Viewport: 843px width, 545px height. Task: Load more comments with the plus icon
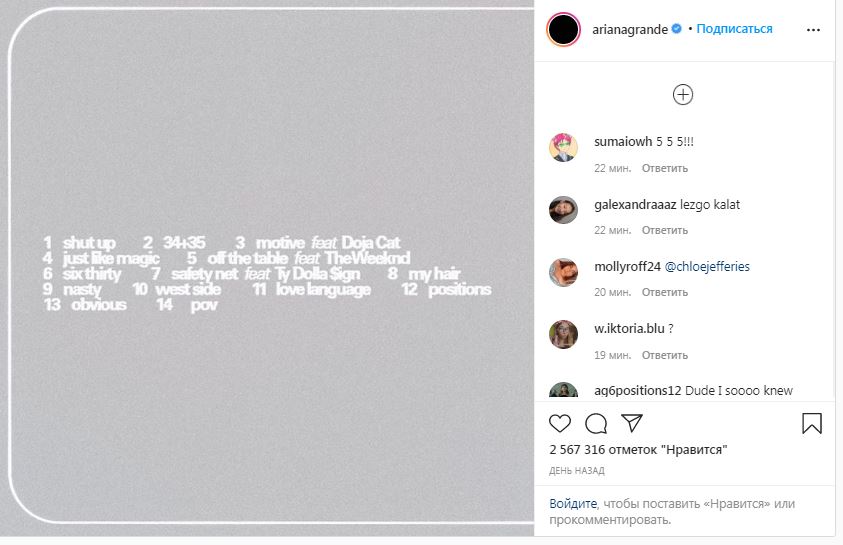(x=683, y=95)
